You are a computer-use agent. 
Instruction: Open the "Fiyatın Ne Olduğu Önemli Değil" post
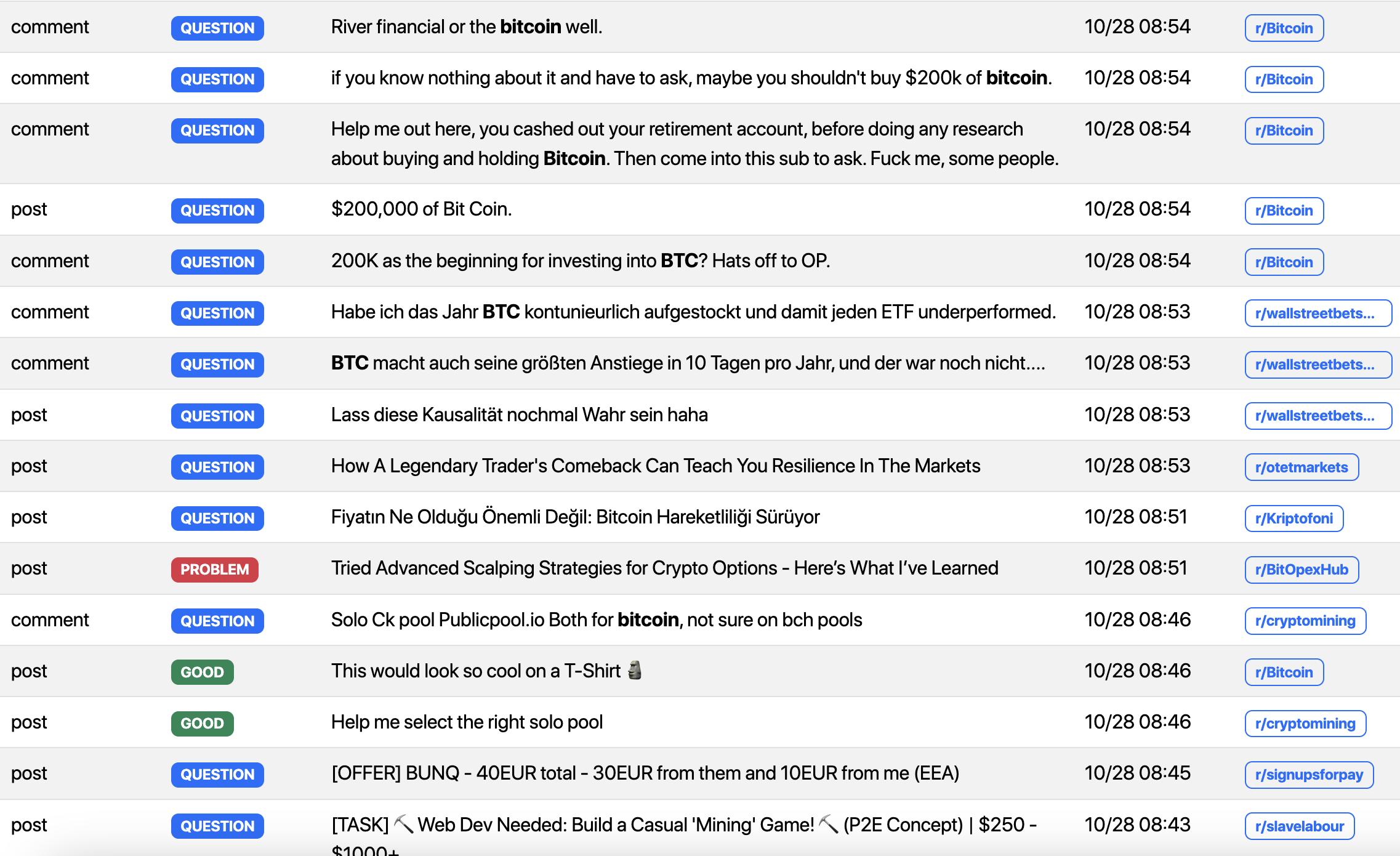pos(575,517)
